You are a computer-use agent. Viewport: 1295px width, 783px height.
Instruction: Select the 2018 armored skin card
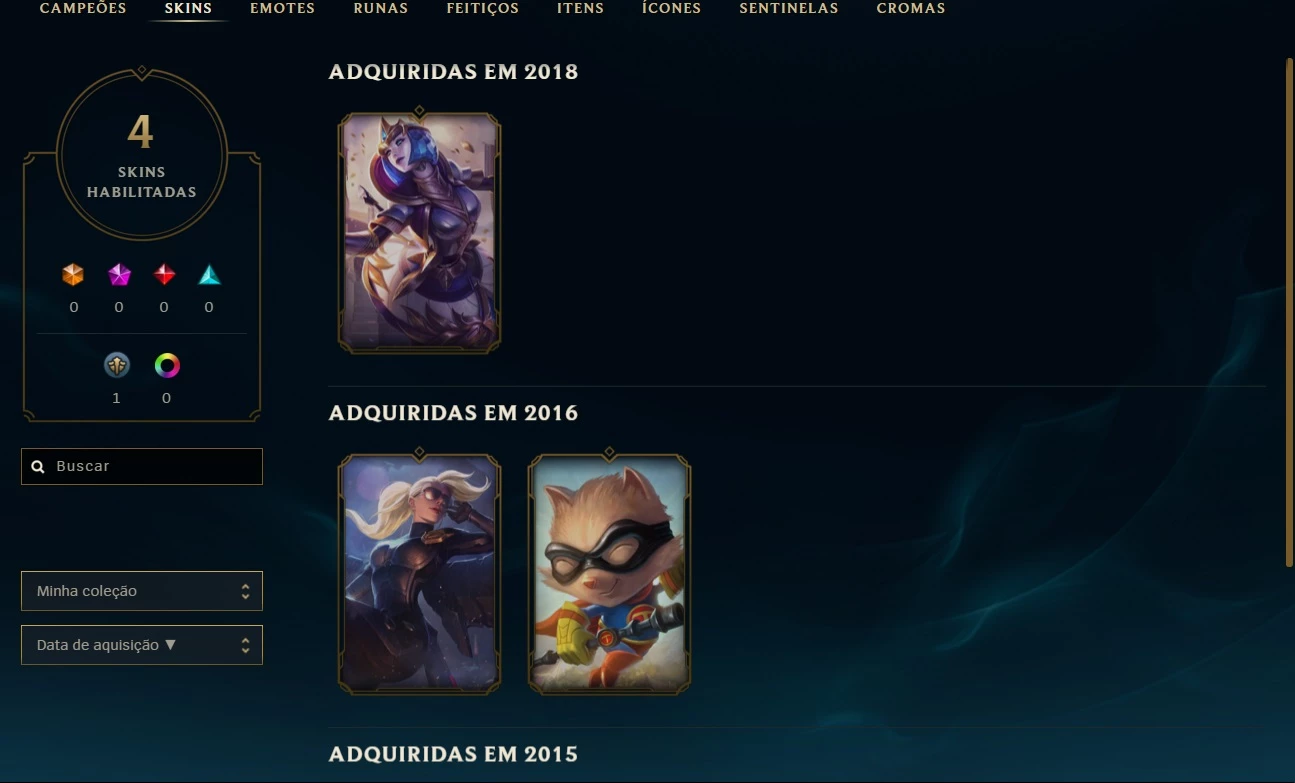point(419,232)
